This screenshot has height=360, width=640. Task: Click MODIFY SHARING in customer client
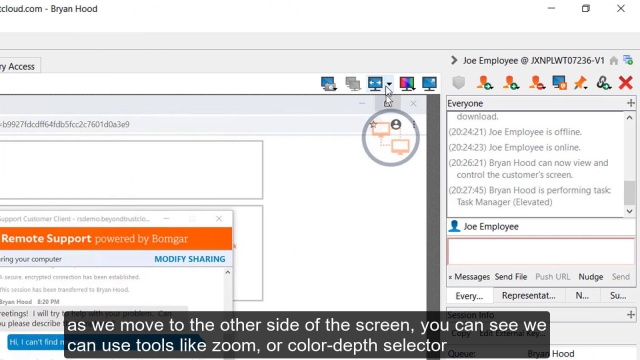click(190, 259)
